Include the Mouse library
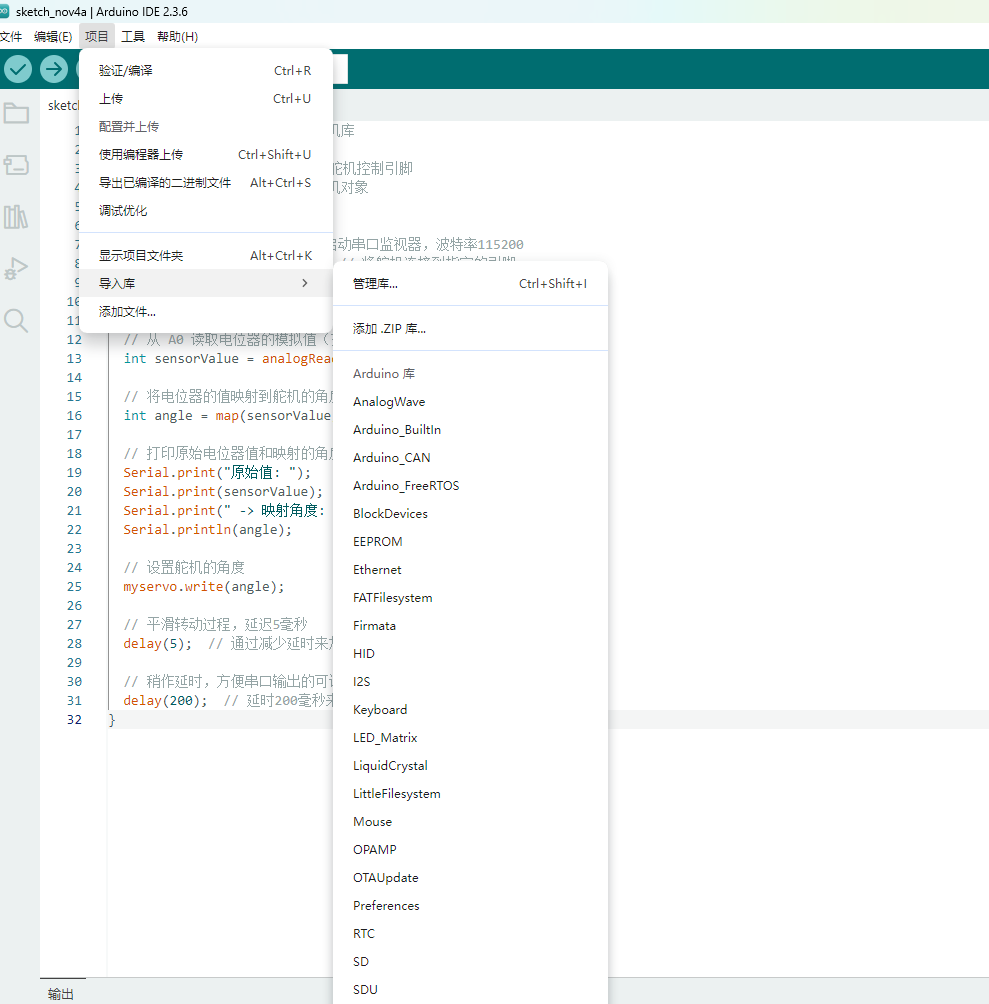 pos(470,822)
